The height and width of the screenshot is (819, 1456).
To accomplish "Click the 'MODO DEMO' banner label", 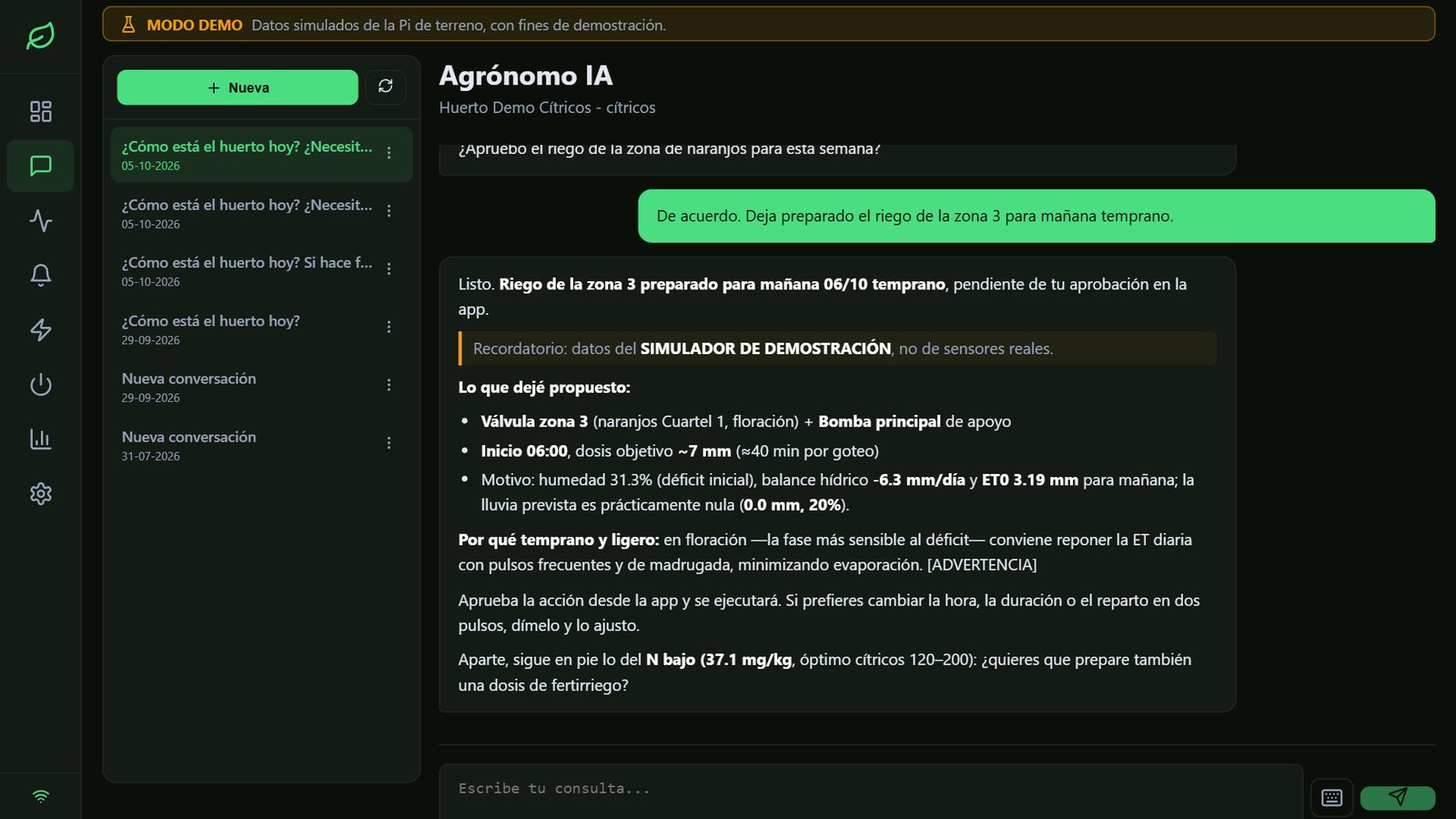I will pos(195,25).
